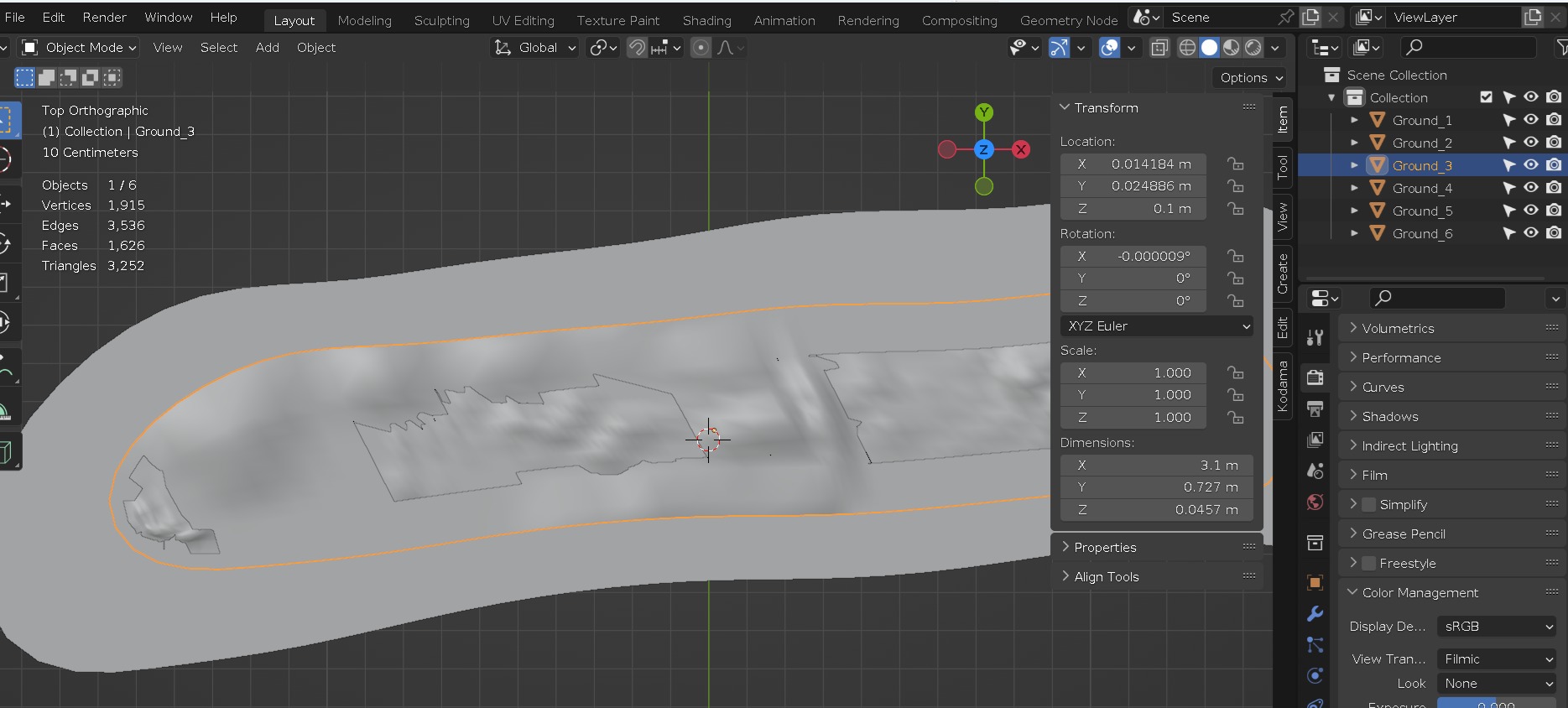Open the viewport Add menu
The width and height of the screenshot is (1568, 708).
(x=267, y=48)
